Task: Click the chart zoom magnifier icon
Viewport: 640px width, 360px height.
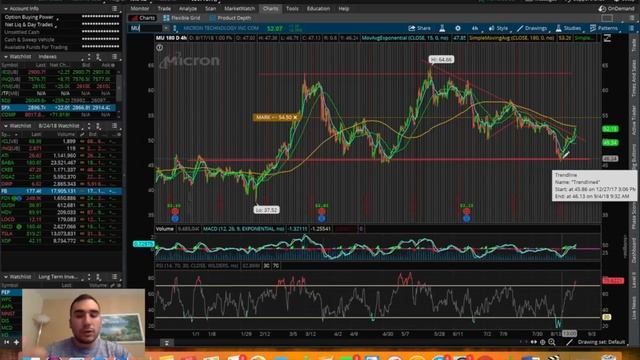Action: coord(552,342)
